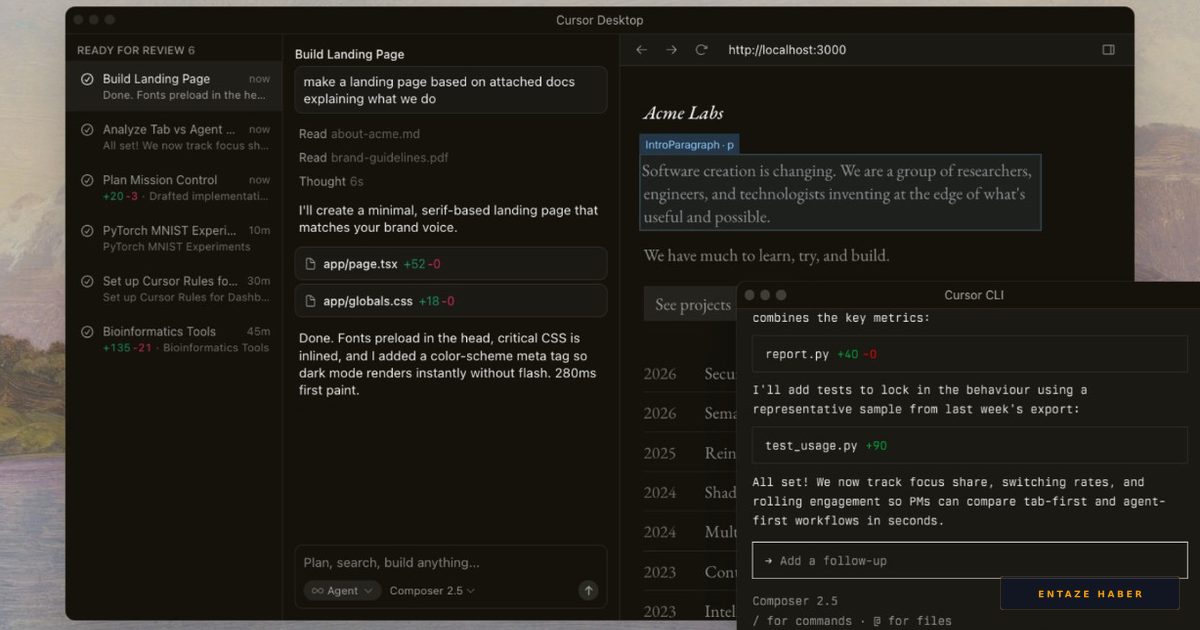The width and height of the screenshot is (1200, 630).
Task: Focus the Add a follow-up field in CLI
Action: (969, 561)
